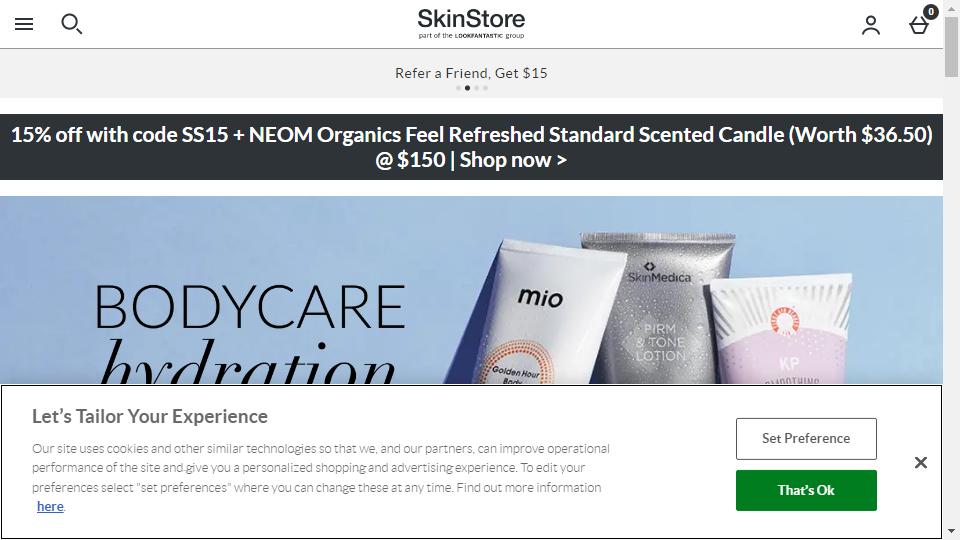Open the search magnifier icon
Screen dimensions: 960x540
pos(71,24)
